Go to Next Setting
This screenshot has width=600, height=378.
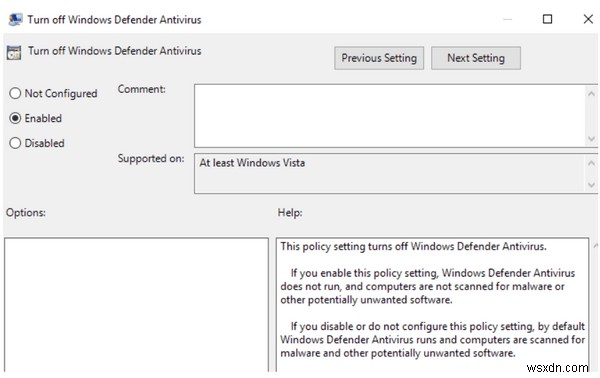click(476, 58)
